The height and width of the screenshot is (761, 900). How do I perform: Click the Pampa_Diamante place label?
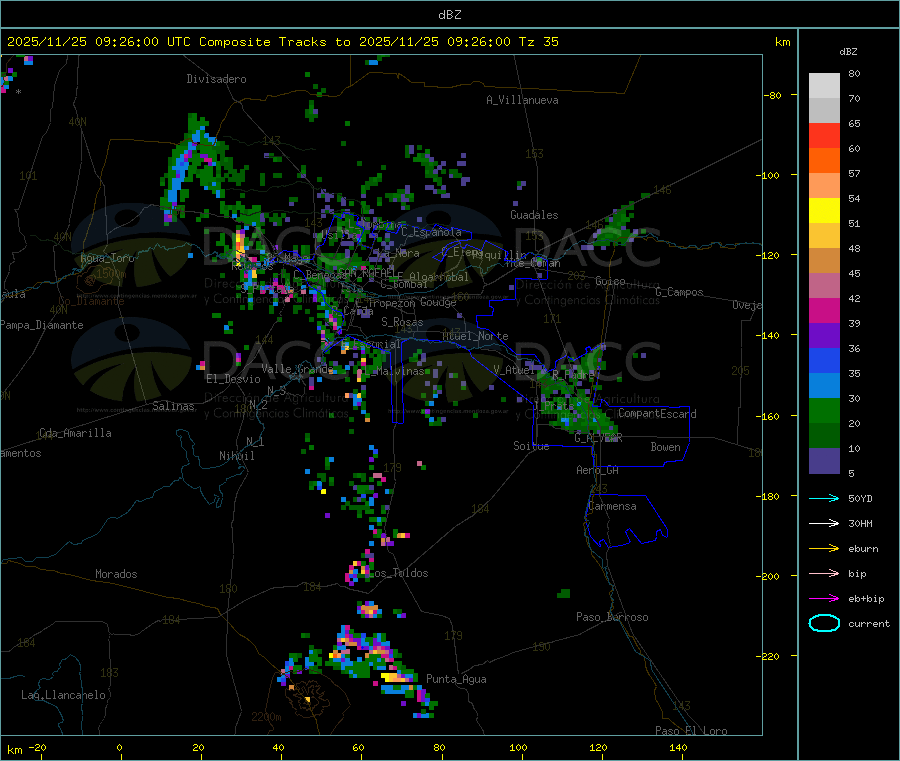pos(41,325)
